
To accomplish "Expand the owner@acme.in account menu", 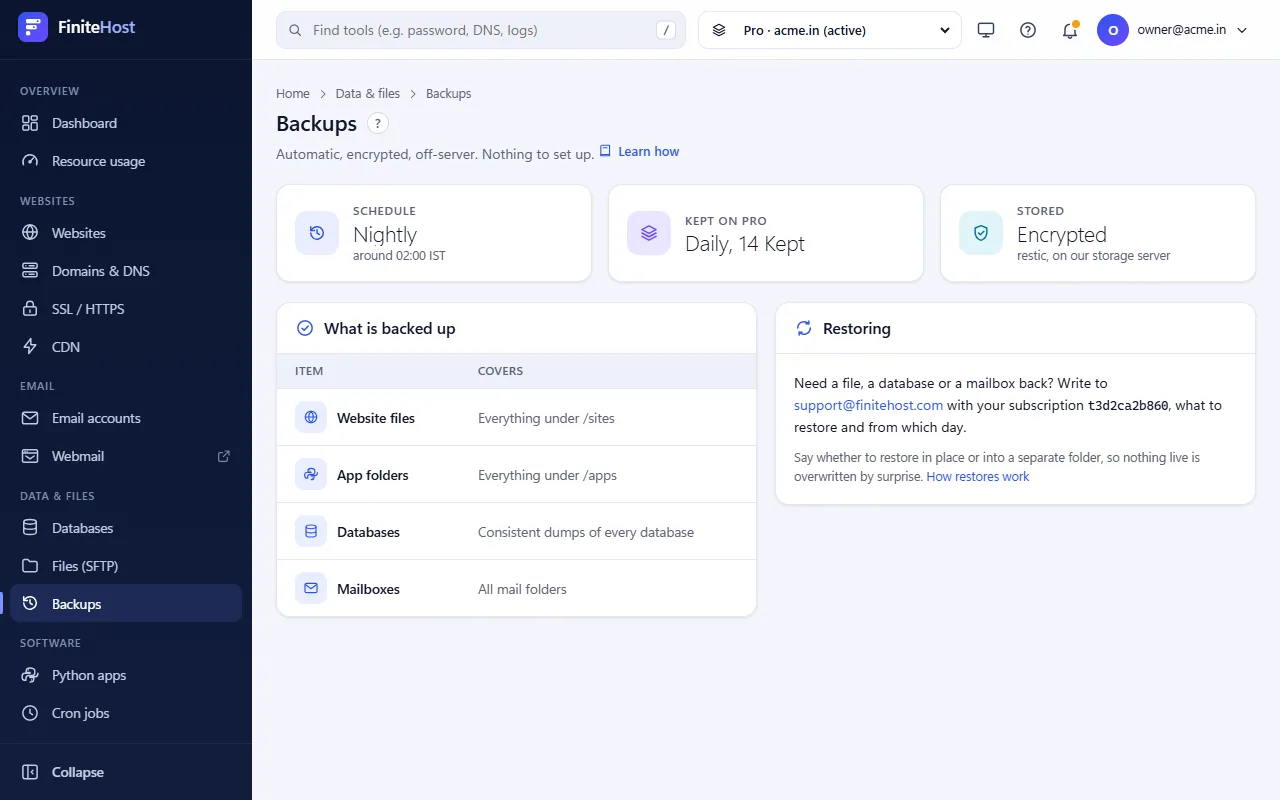I will (1173, 30).
